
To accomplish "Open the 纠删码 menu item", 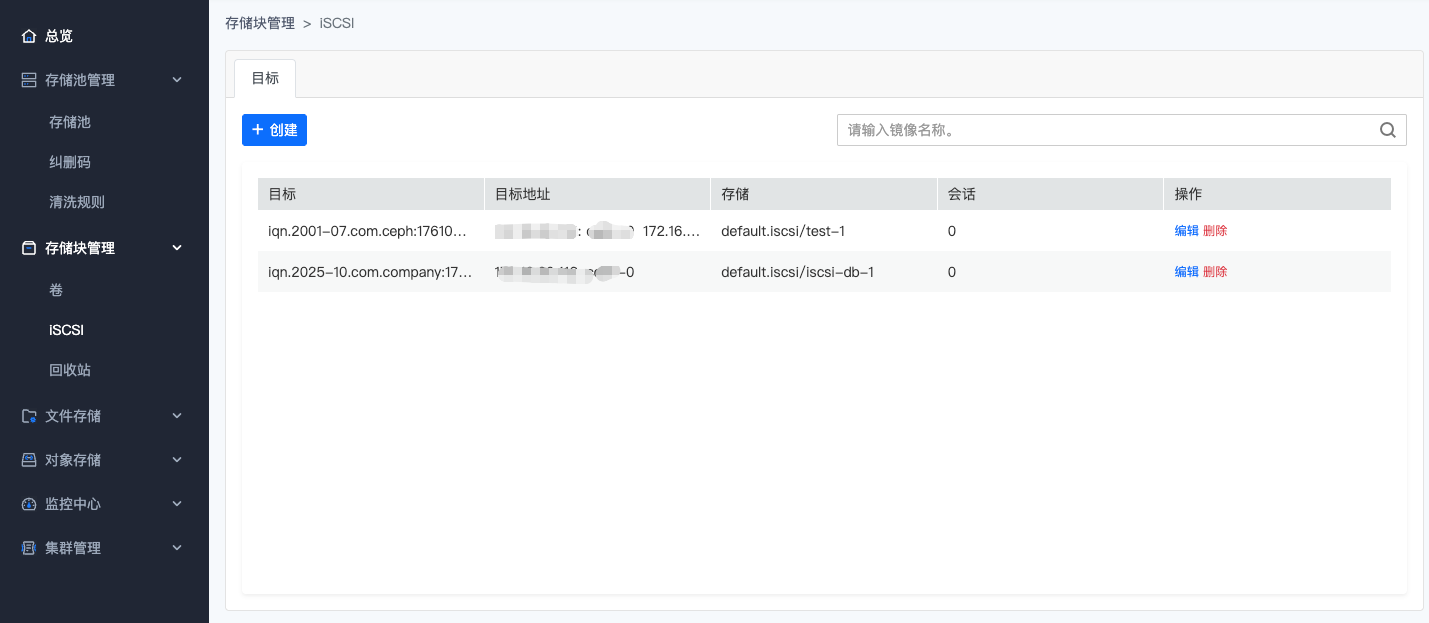I will click(70, 162).
